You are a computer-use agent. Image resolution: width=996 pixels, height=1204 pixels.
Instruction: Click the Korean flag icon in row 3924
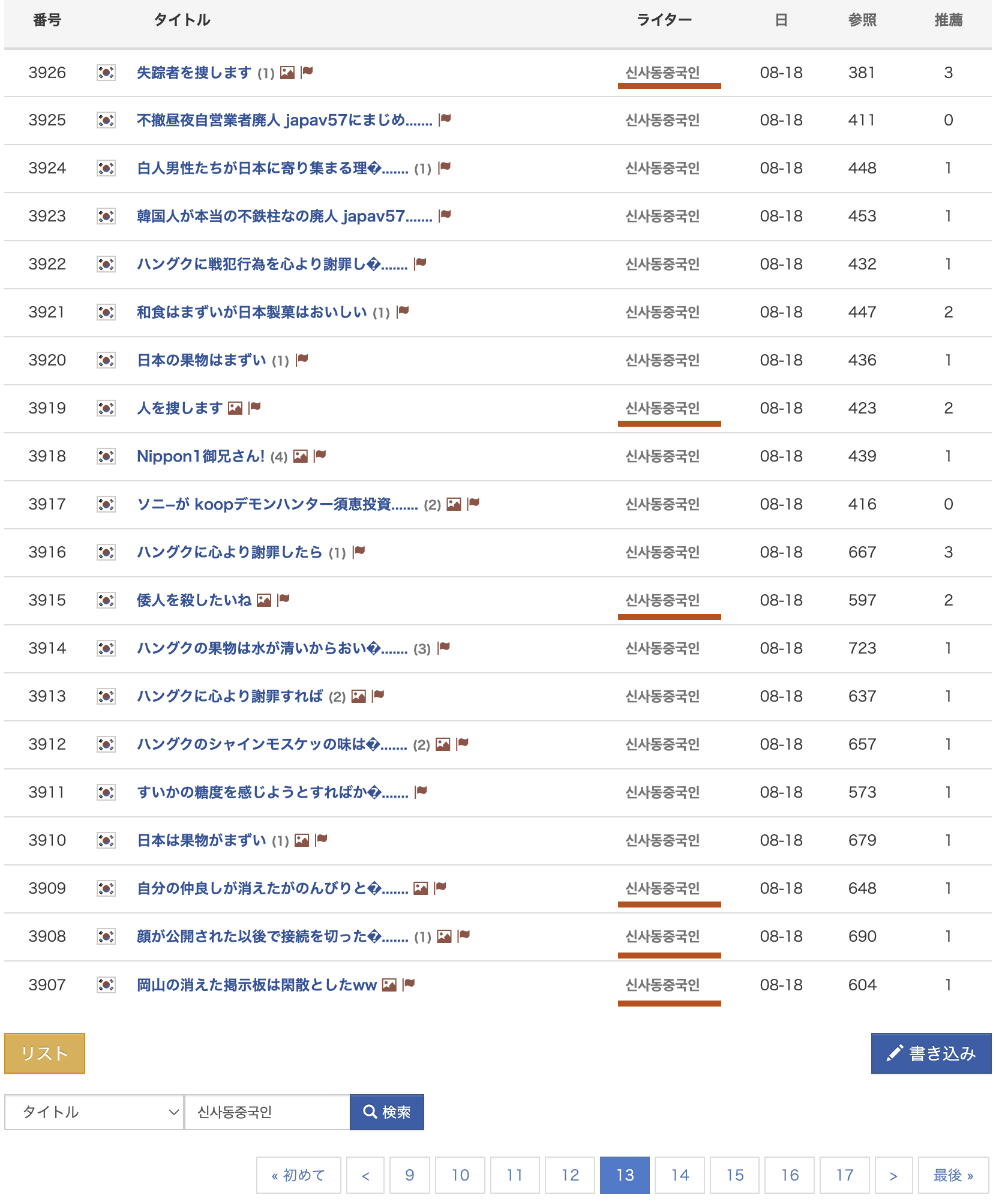(106, 168)
